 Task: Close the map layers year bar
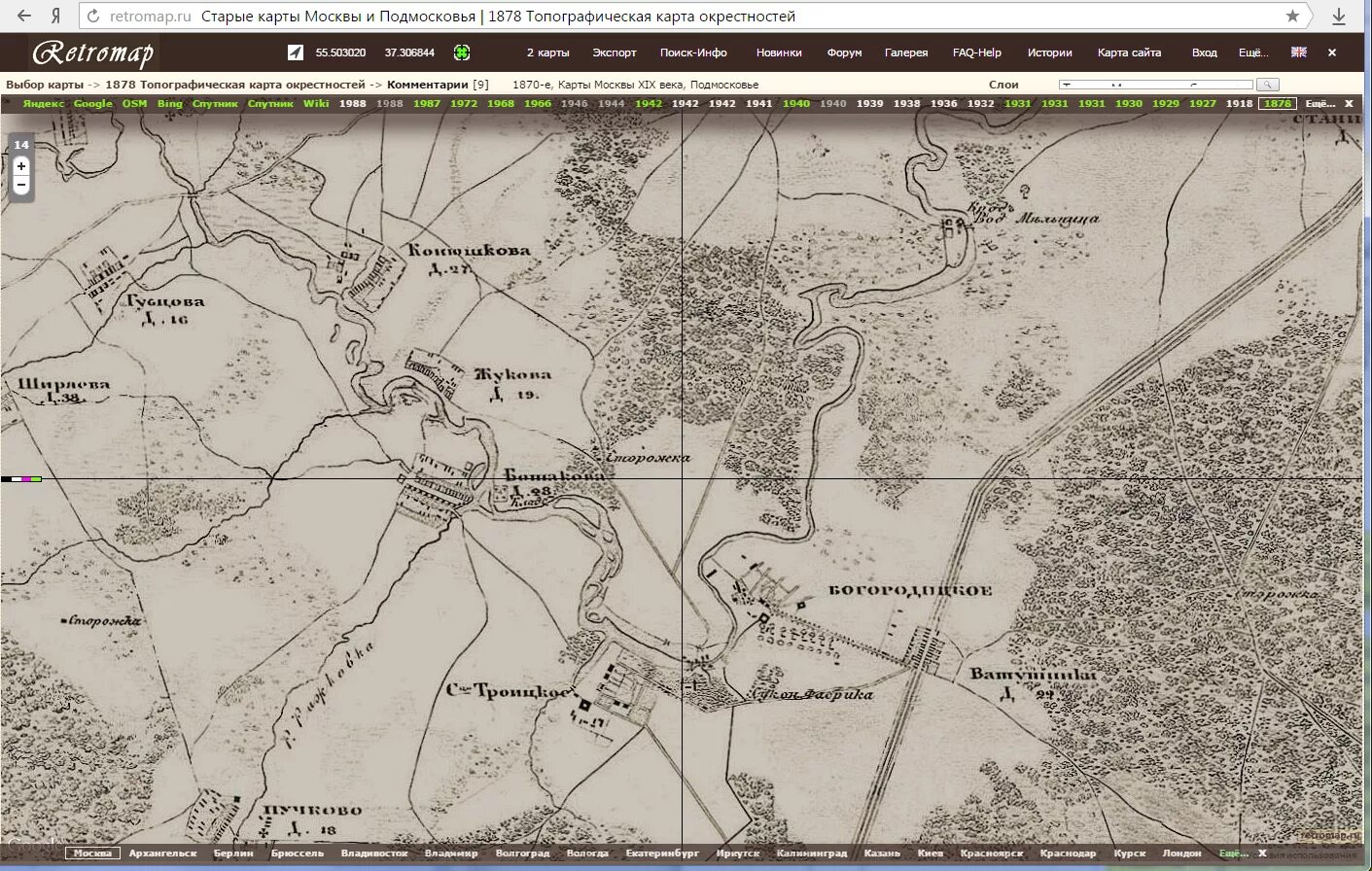[x=1349, y=103]
